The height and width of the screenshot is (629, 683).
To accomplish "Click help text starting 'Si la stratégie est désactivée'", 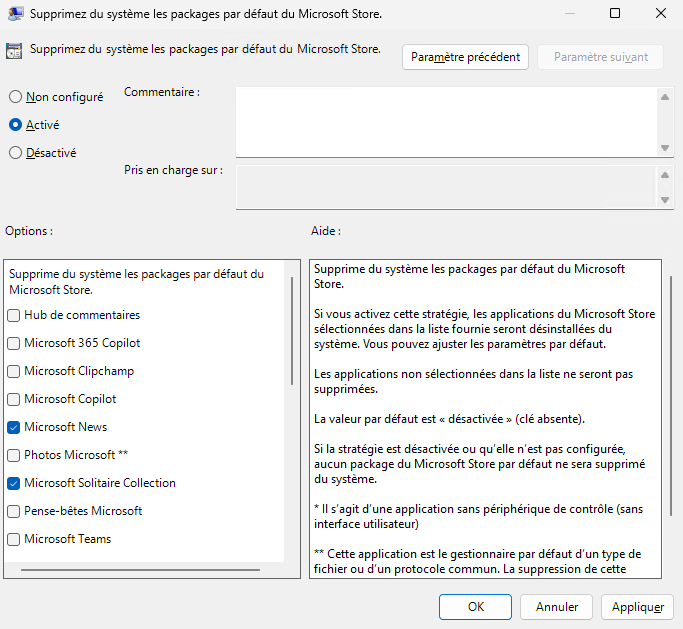I will point(480,464).
